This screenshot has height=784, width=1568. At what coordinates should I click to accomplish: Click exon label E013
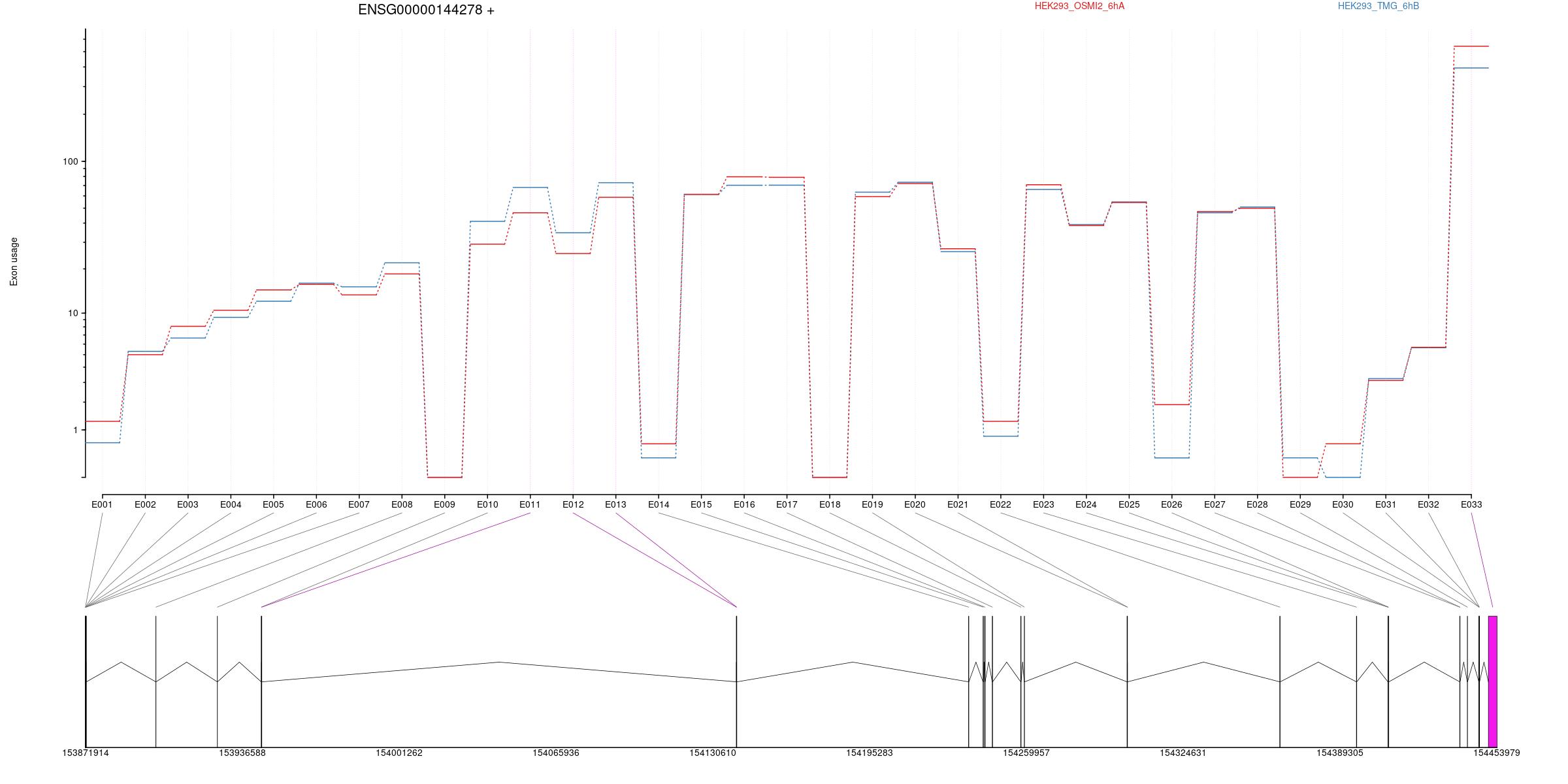(615, 504)
